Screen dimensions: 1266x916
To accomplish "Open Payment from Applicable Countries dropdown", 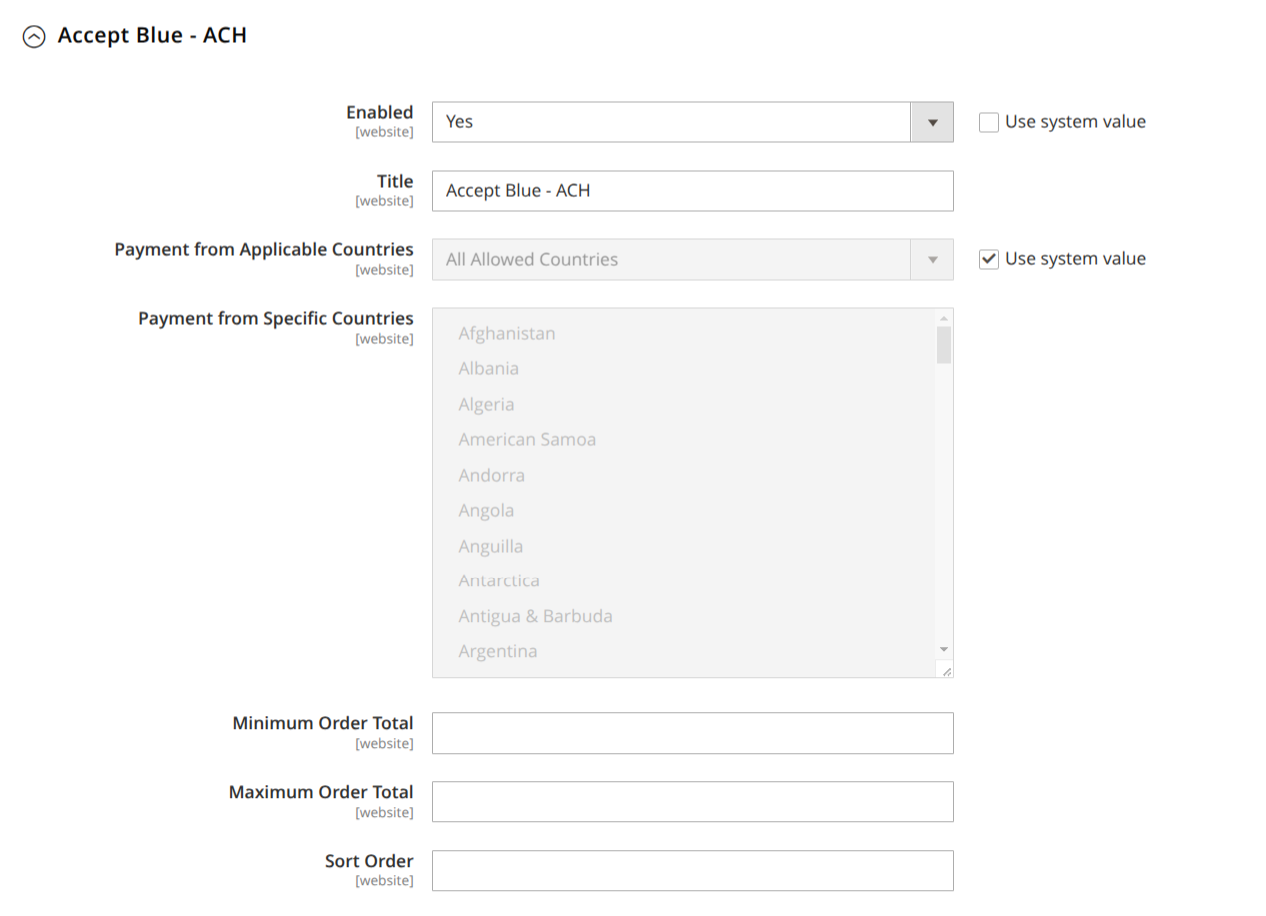I will click(x=691, y=260).
